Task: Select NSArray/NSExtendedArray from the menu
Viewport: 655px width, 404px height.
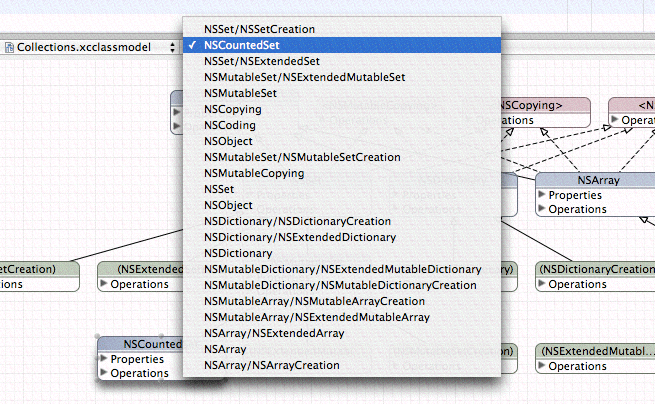Action: pyautogui.click(x=273, y=333)
